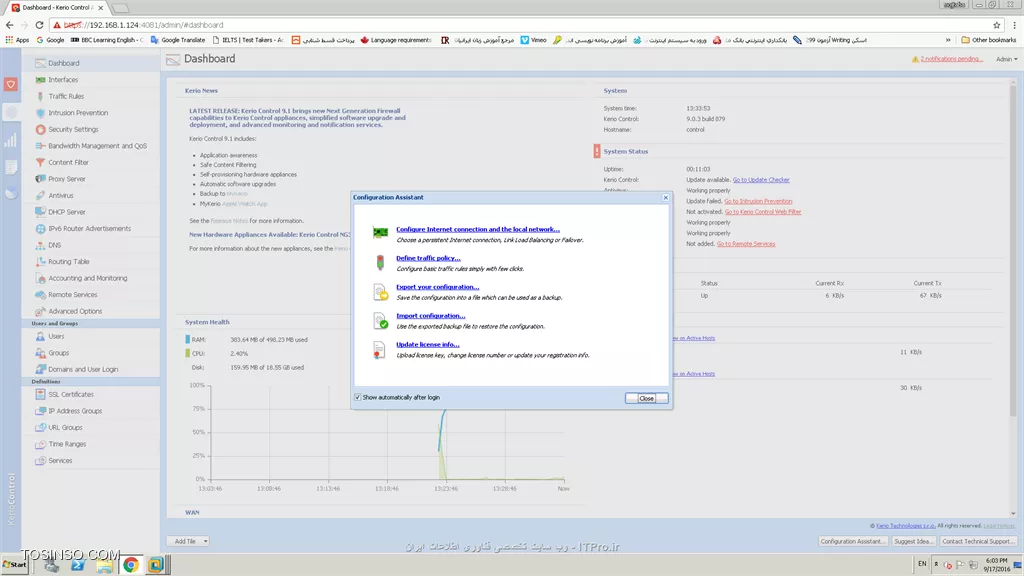The height and width of the screenshot is (576, 1024).
Task: Click the import configuration checkmark icon
Action: pos(380,321)
